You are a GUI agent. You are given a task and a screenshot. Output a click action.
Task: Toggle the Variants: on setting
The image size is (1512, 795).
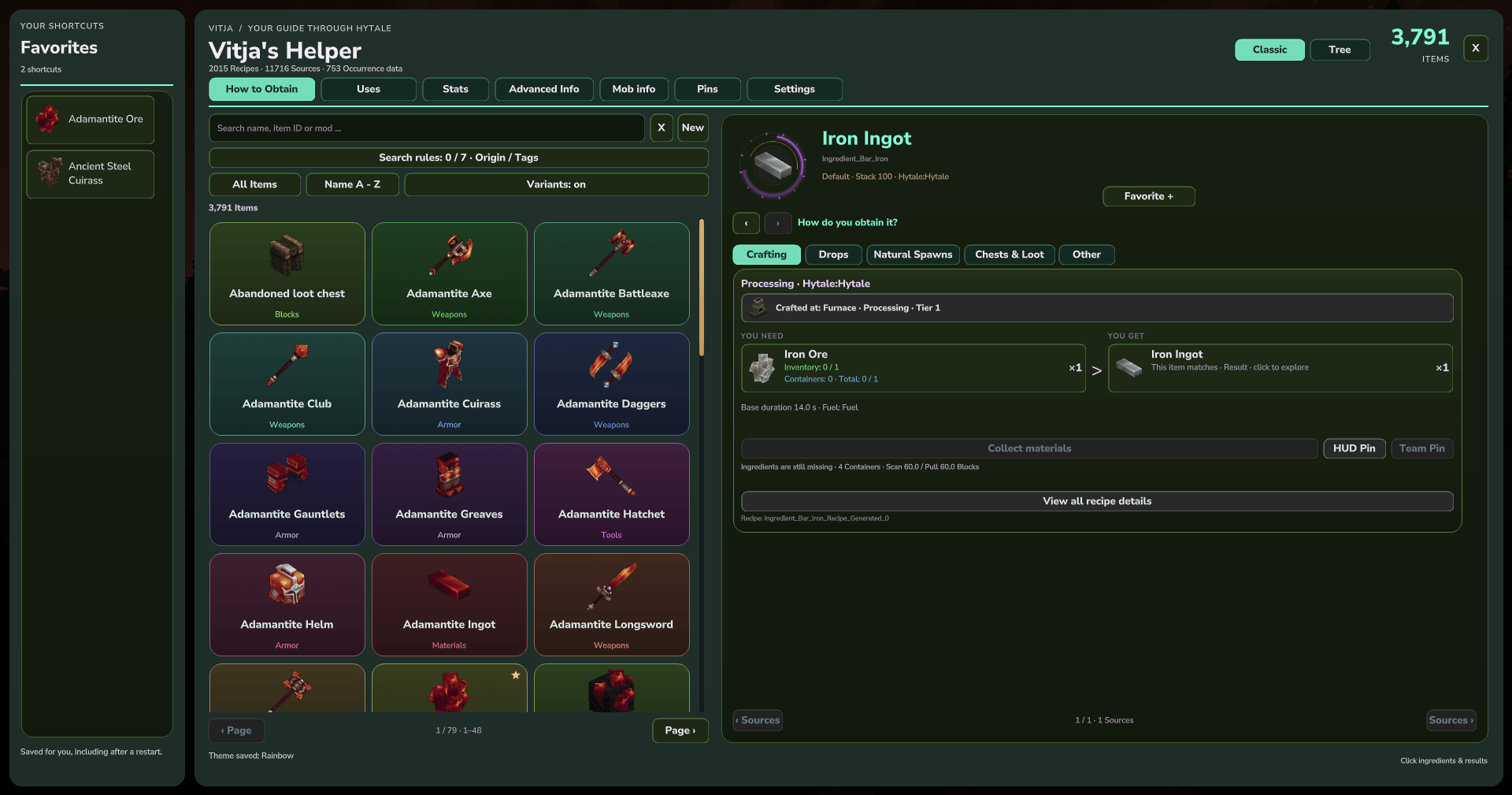point(556,184)
